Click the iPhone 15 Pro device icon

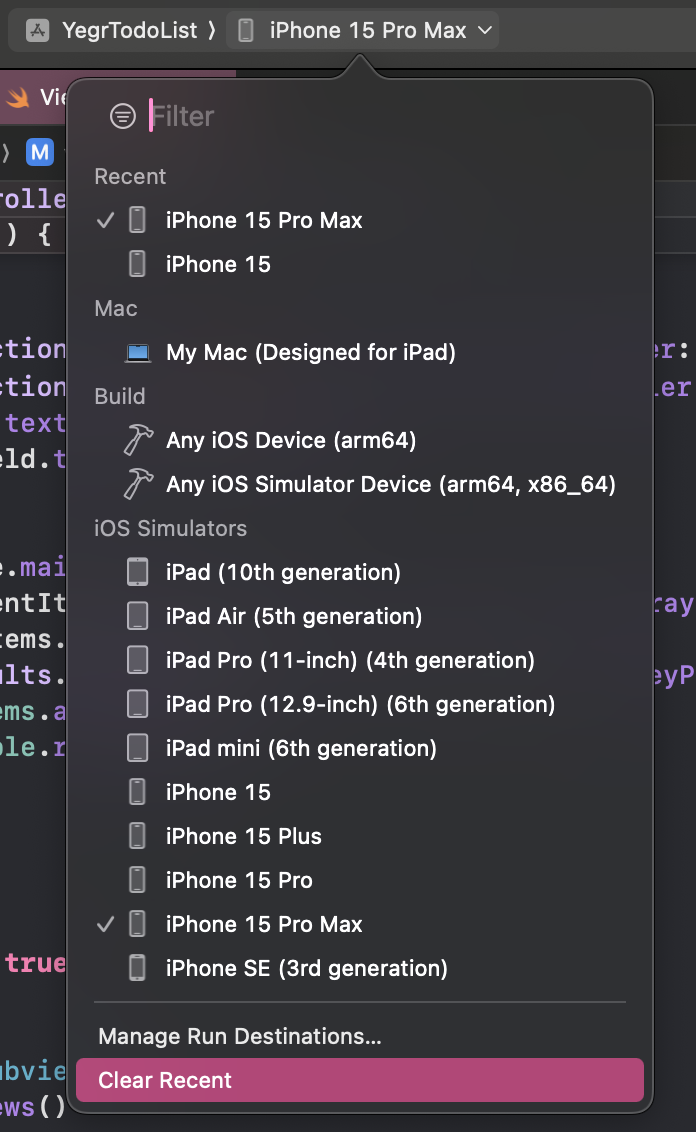[137, 880]
